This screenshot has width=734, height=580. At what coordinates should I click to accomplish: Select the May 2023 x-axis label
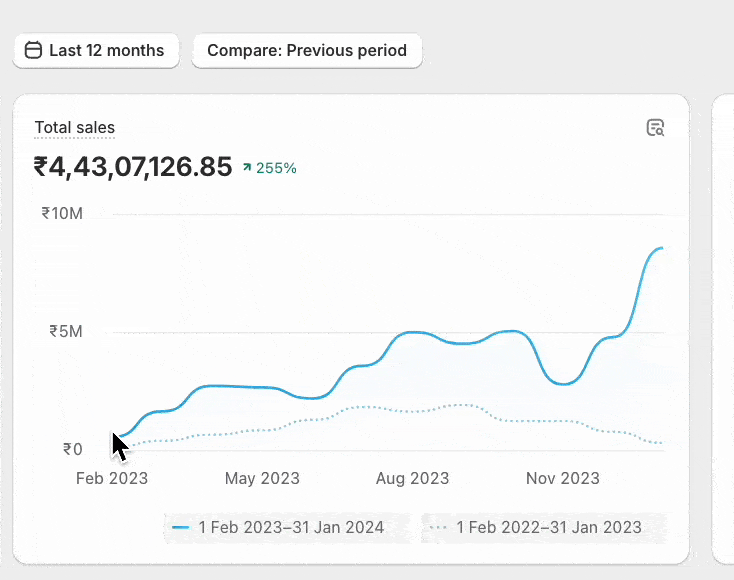262,478
